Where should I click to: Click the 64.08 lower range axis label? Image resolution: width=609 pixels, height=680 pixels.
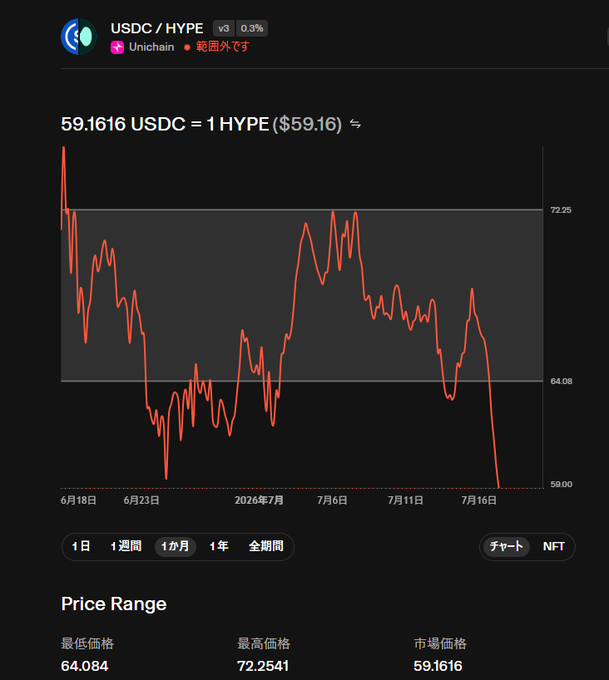[x=561, y=381]
